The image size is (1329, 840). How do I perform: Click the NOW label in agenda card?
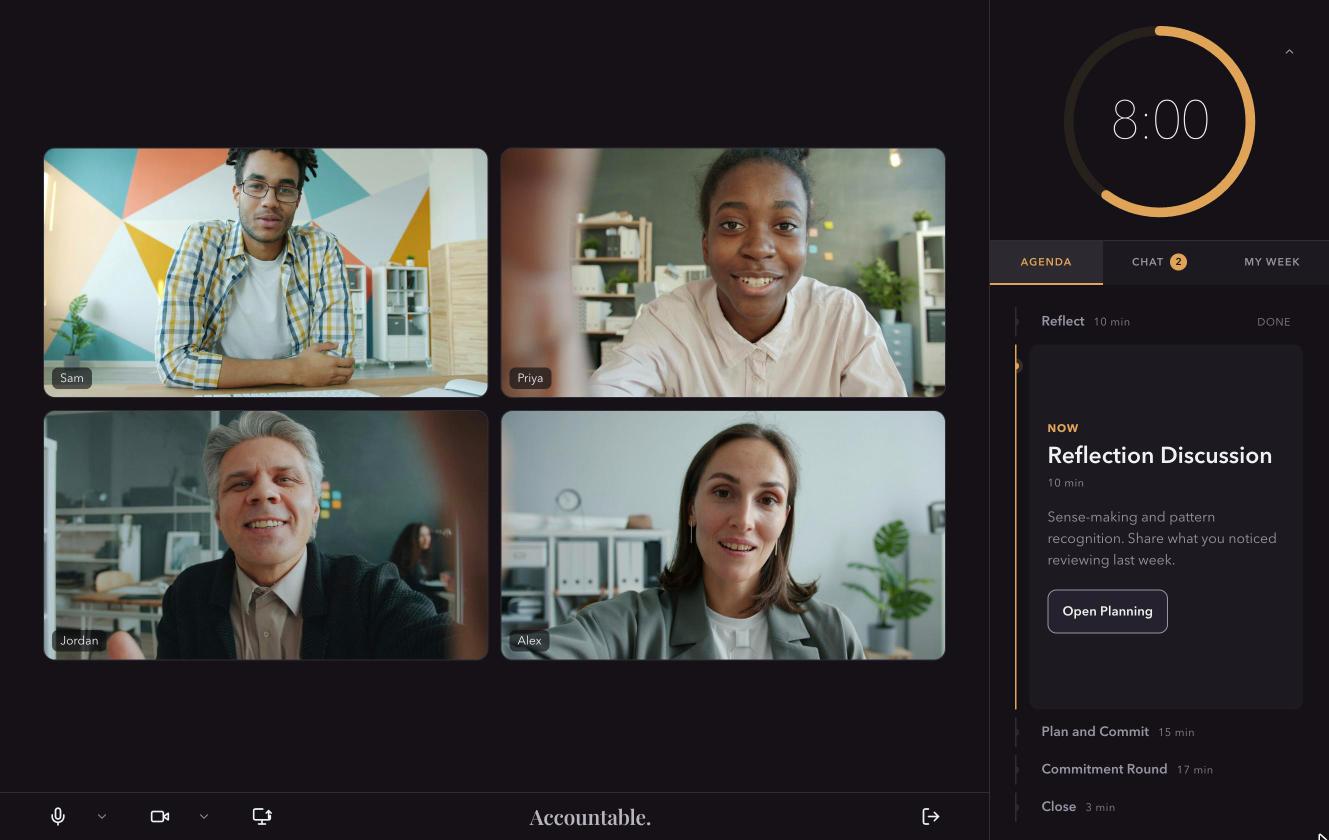pos(1063,428)
